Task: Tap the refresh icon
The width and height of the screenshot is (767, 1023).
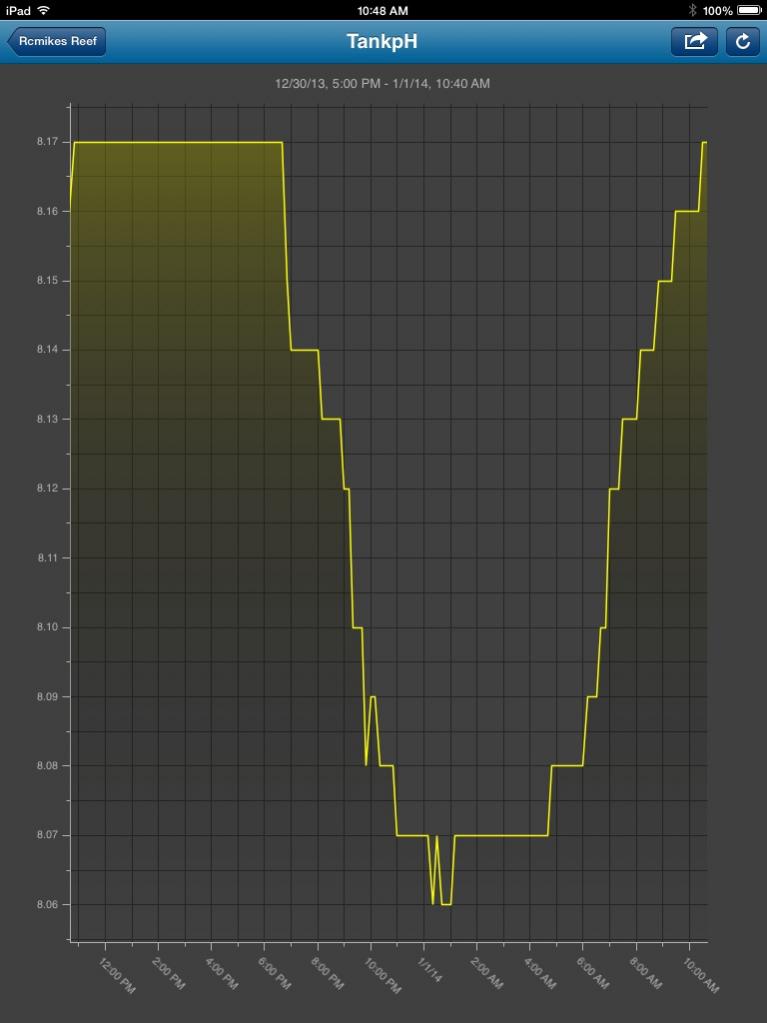Action: click(x=743, y=42)
